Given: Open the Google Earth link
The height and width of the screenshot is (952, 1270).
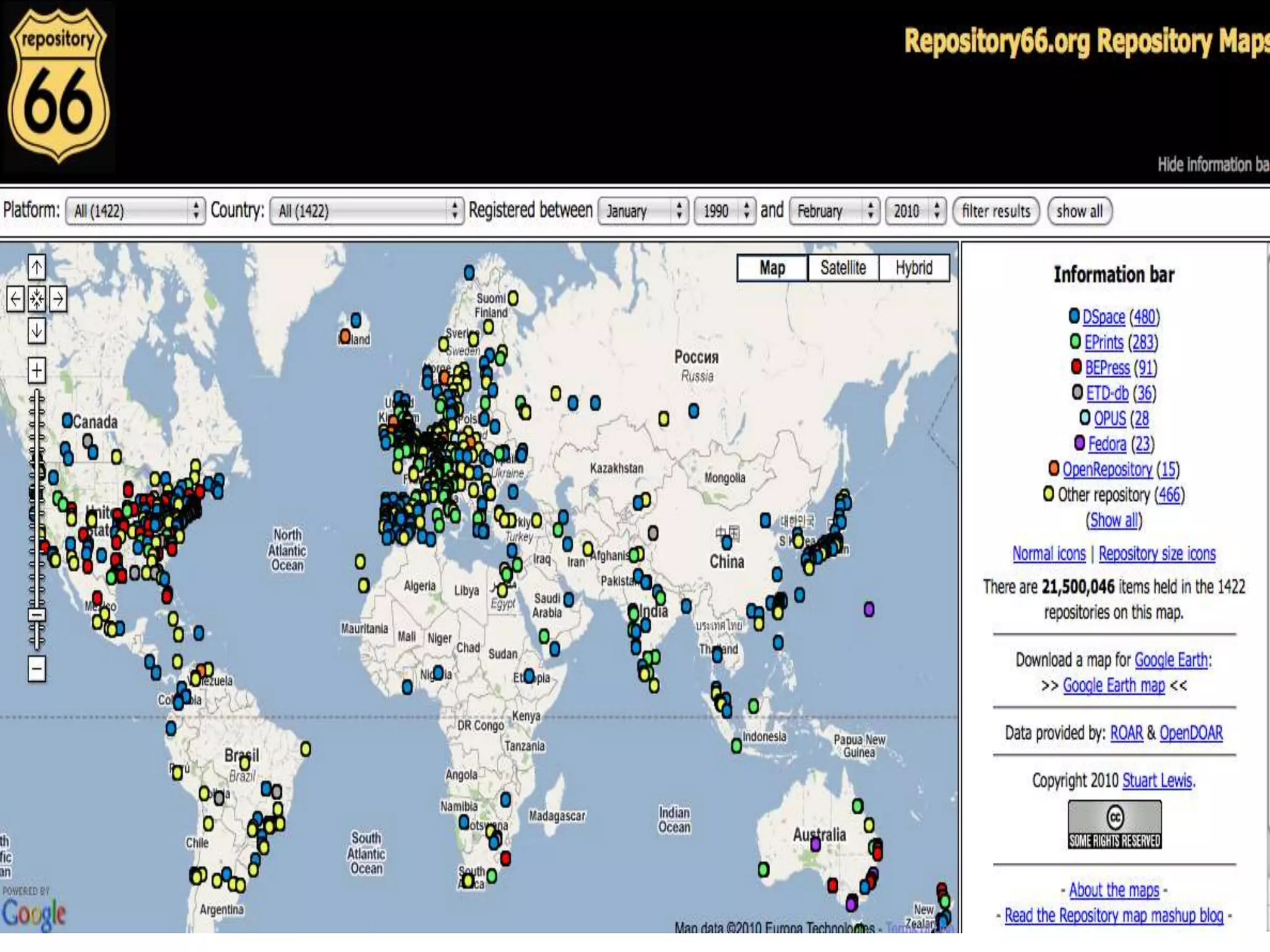Looking at the screenshot, I should tap(1171, 659).
